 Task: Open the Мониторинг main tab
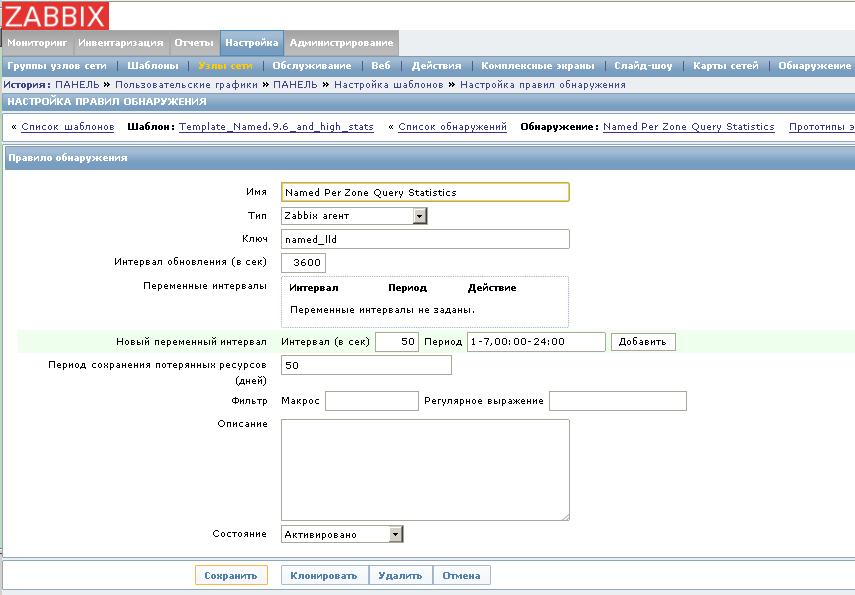37,43
